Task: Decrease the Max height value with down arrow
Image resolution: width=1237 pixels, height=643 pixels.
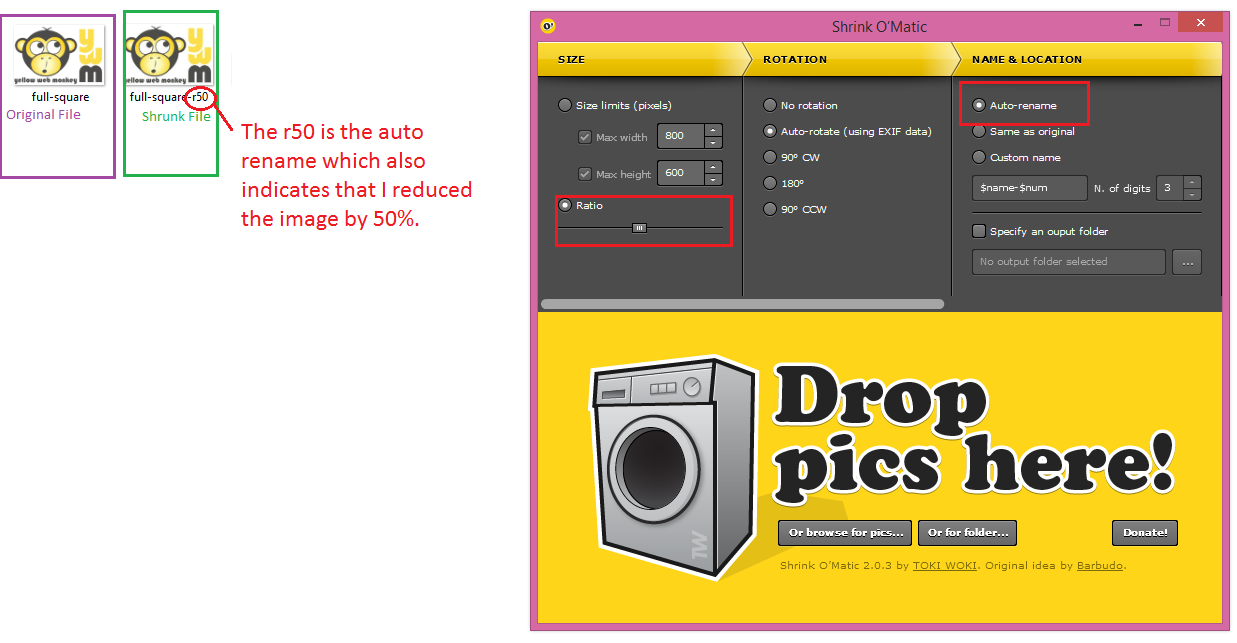Action: [713, 179]
